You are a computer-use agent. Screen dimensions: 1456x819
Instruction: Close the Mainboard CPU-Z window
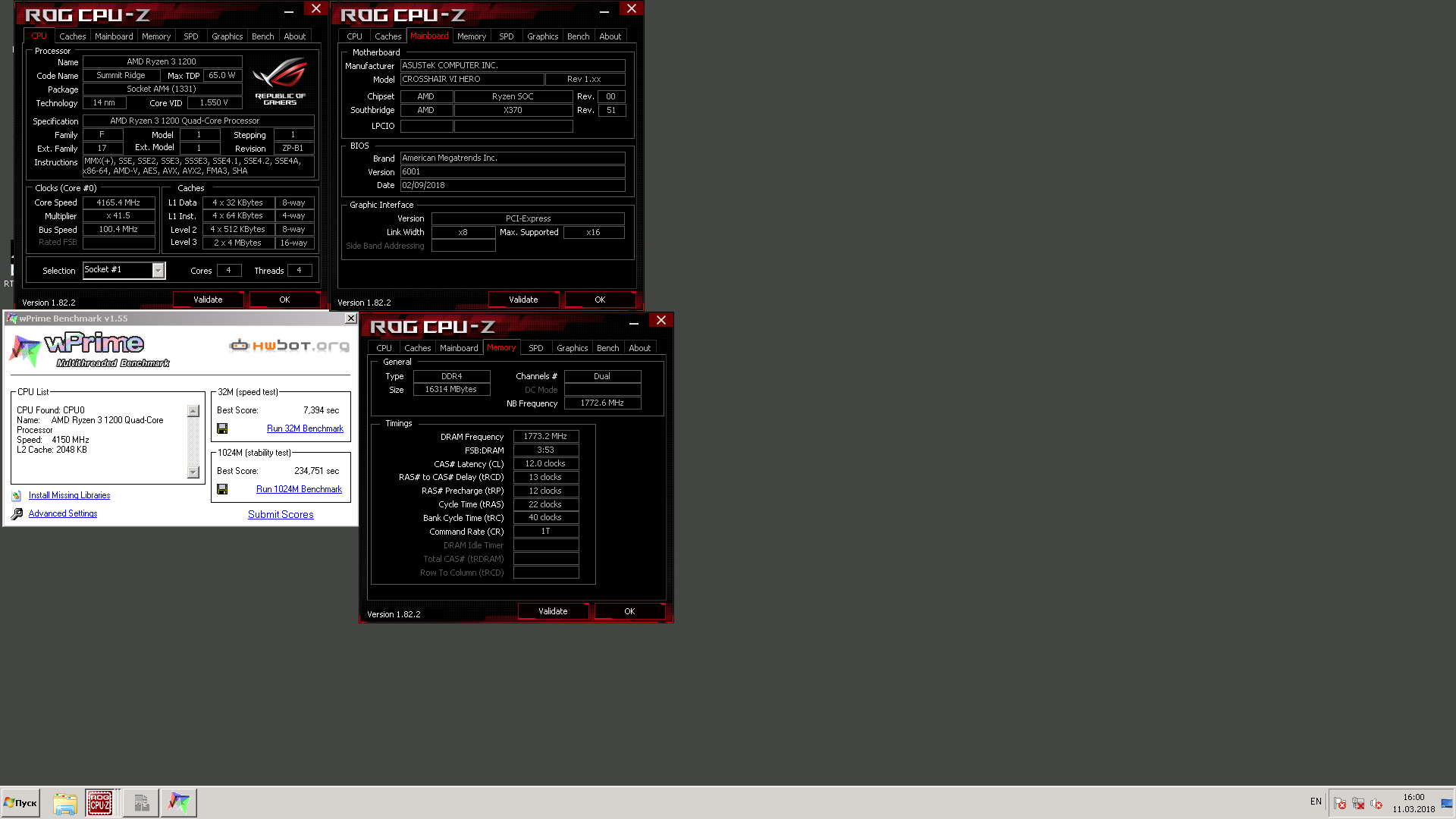coord(632,9)
